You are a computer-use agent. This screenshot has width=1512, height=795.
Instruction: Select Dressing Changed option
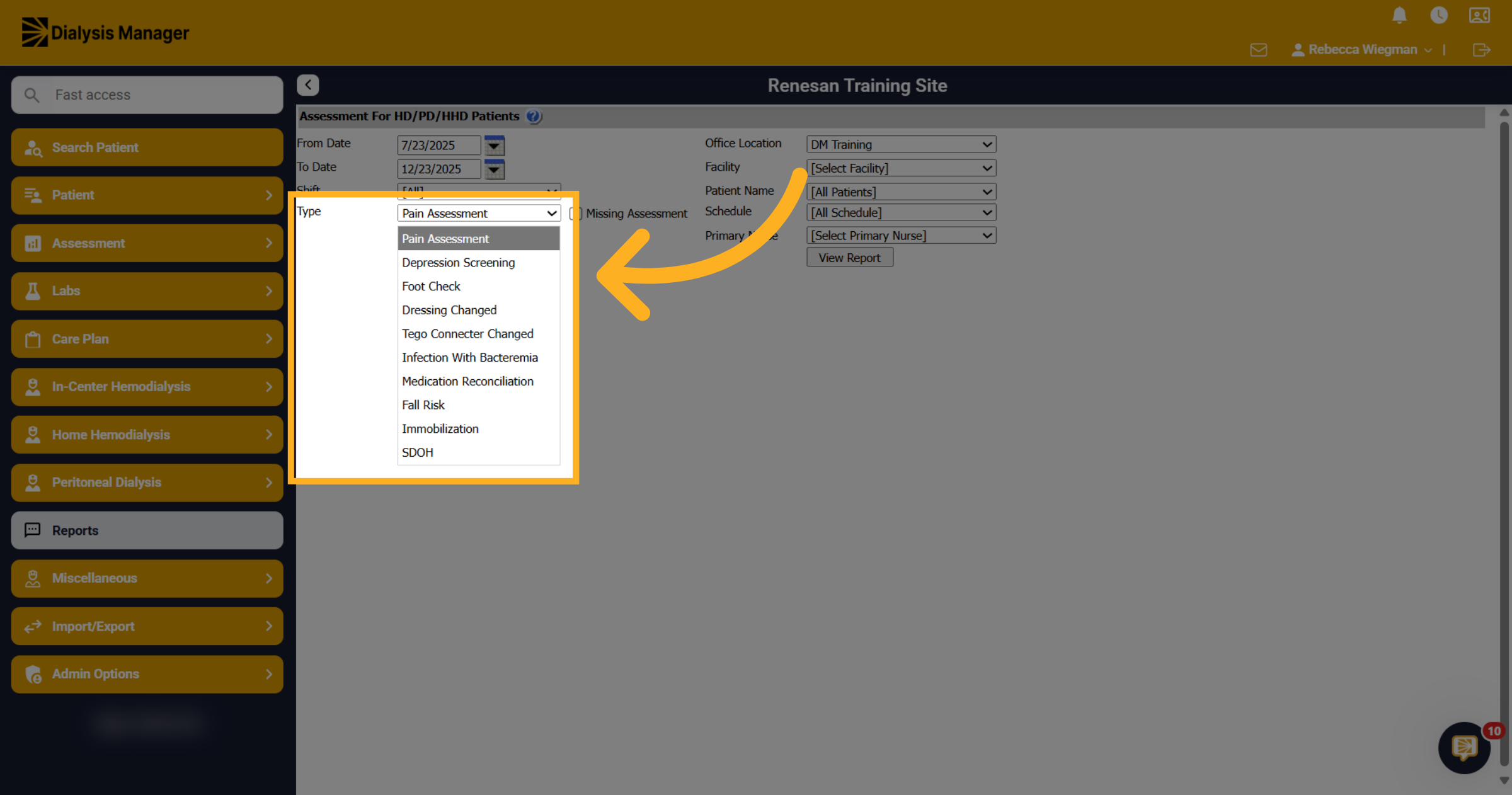pyautogui.click(x=479, y=310)
